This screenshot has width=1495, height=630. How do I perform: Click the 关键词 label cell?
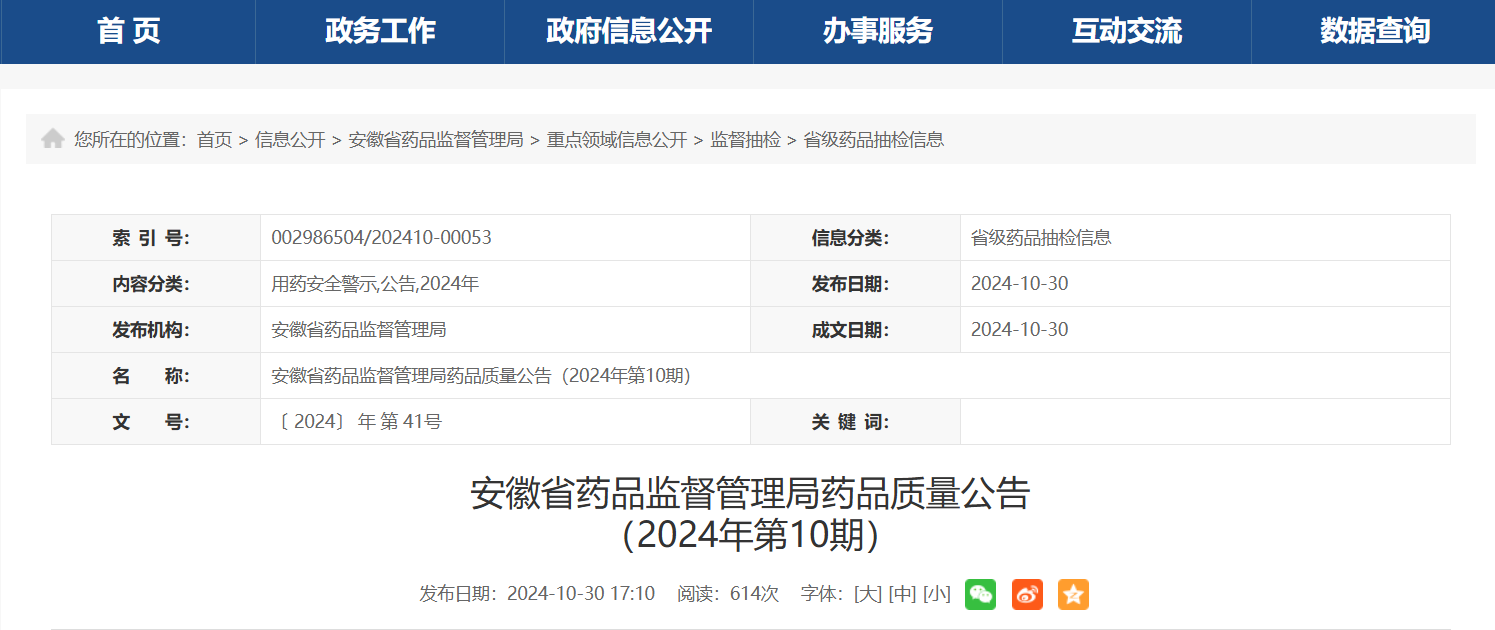(856, 422)
